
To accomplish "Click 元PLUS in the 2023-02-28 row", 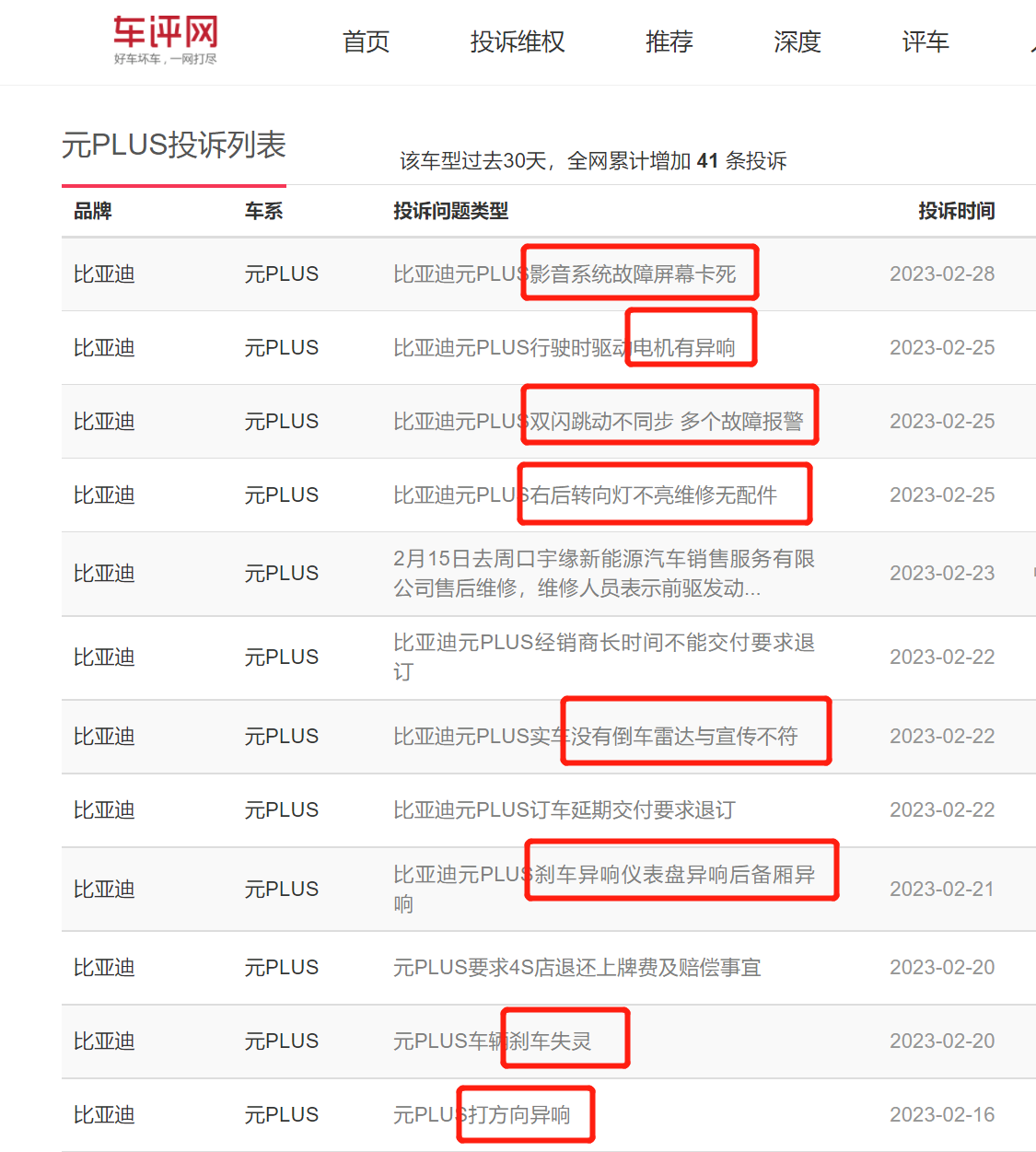I will [282, 273].
